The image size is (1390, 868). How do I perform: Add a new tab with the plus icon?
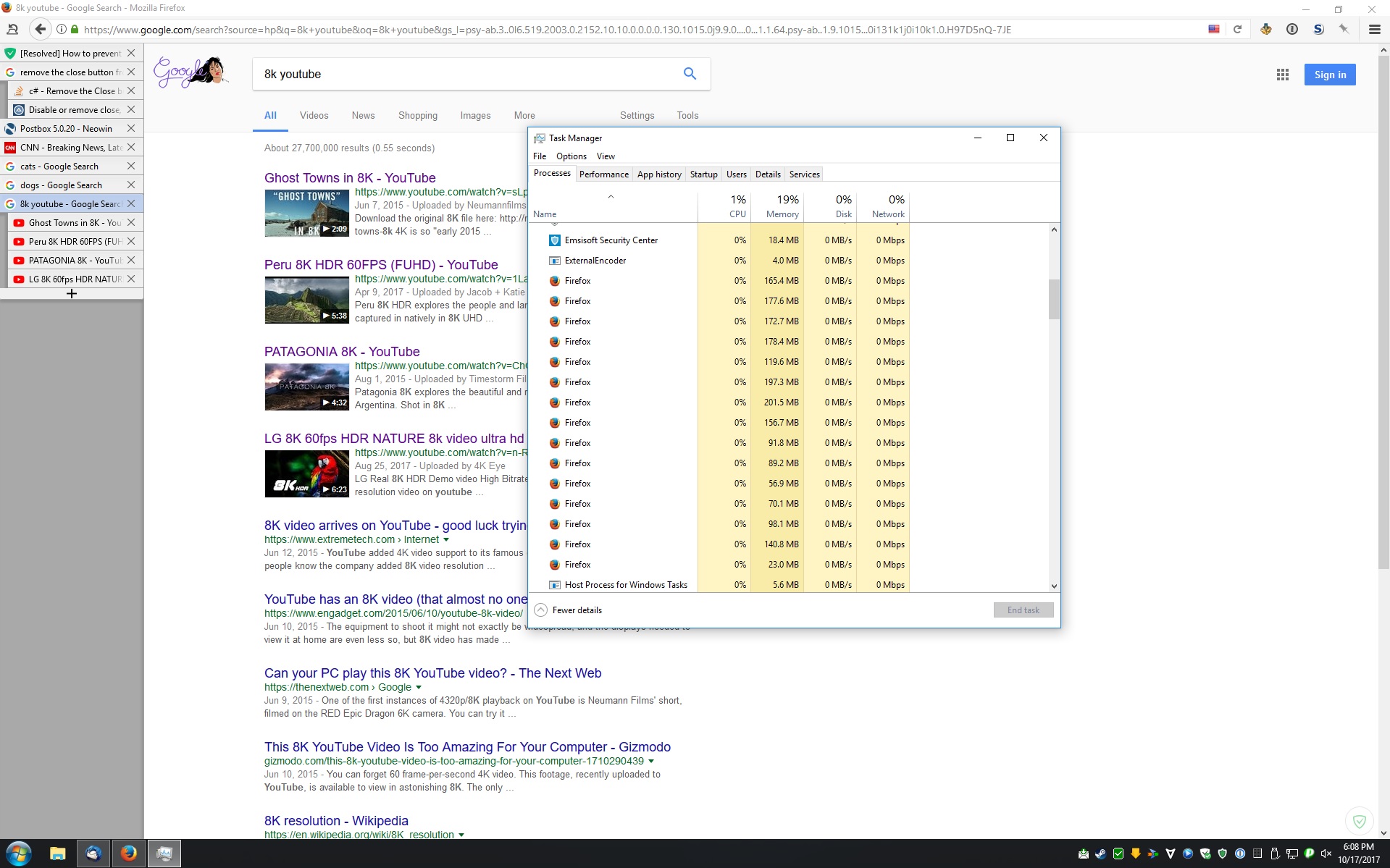(x=71, y=294)
